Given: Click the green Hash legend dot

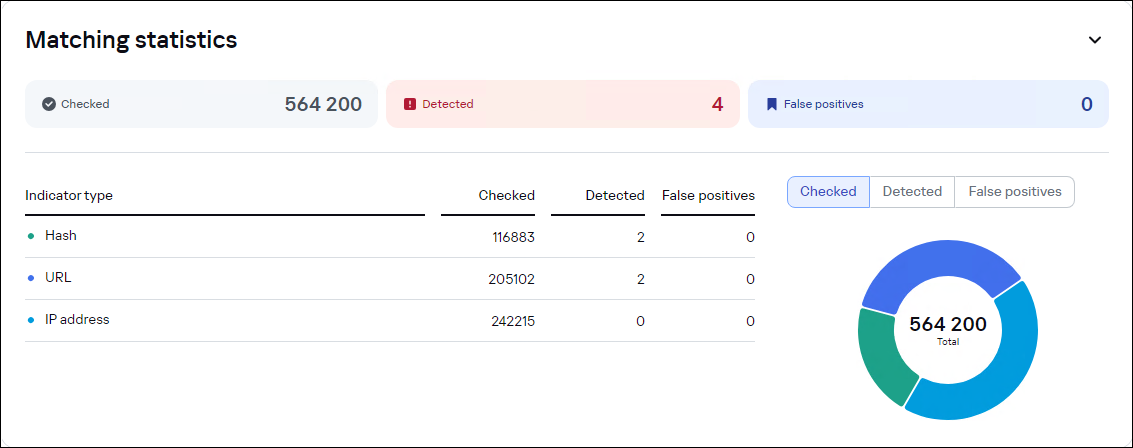Looking at the screenshot, I should 31,236.
